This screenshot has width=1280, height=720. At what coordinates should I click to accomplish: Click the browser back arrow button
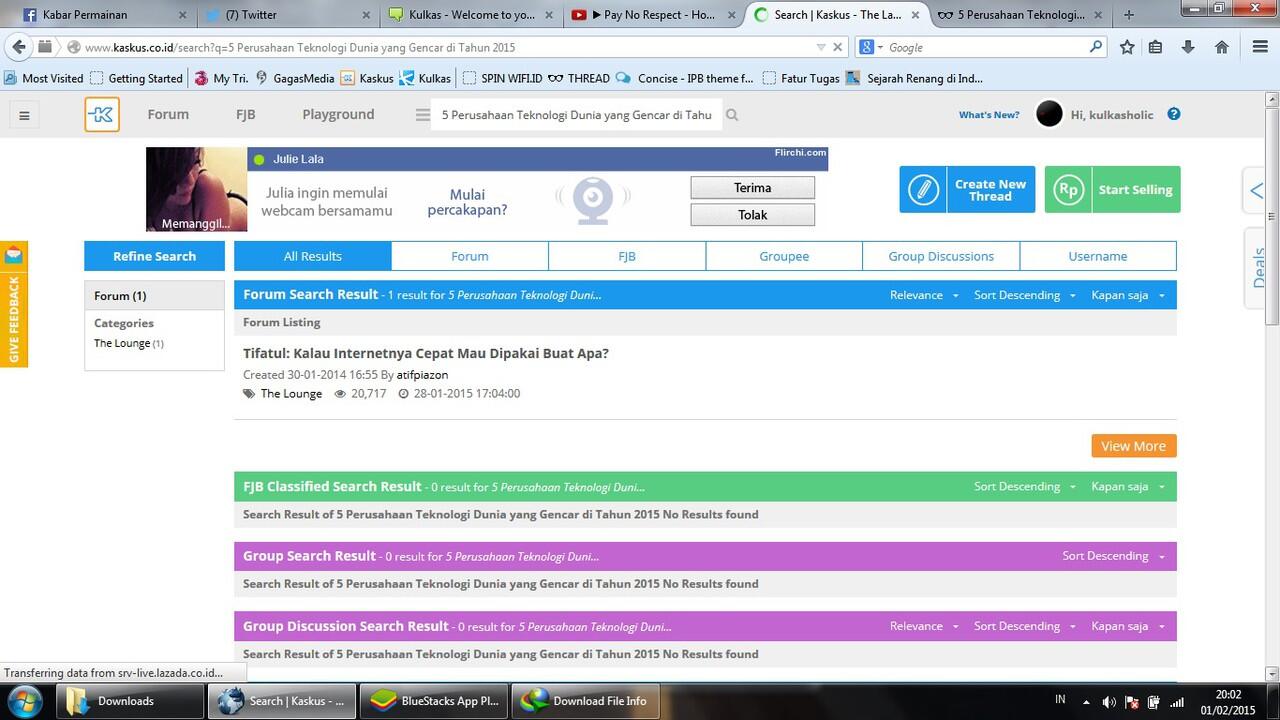[18, 47]
